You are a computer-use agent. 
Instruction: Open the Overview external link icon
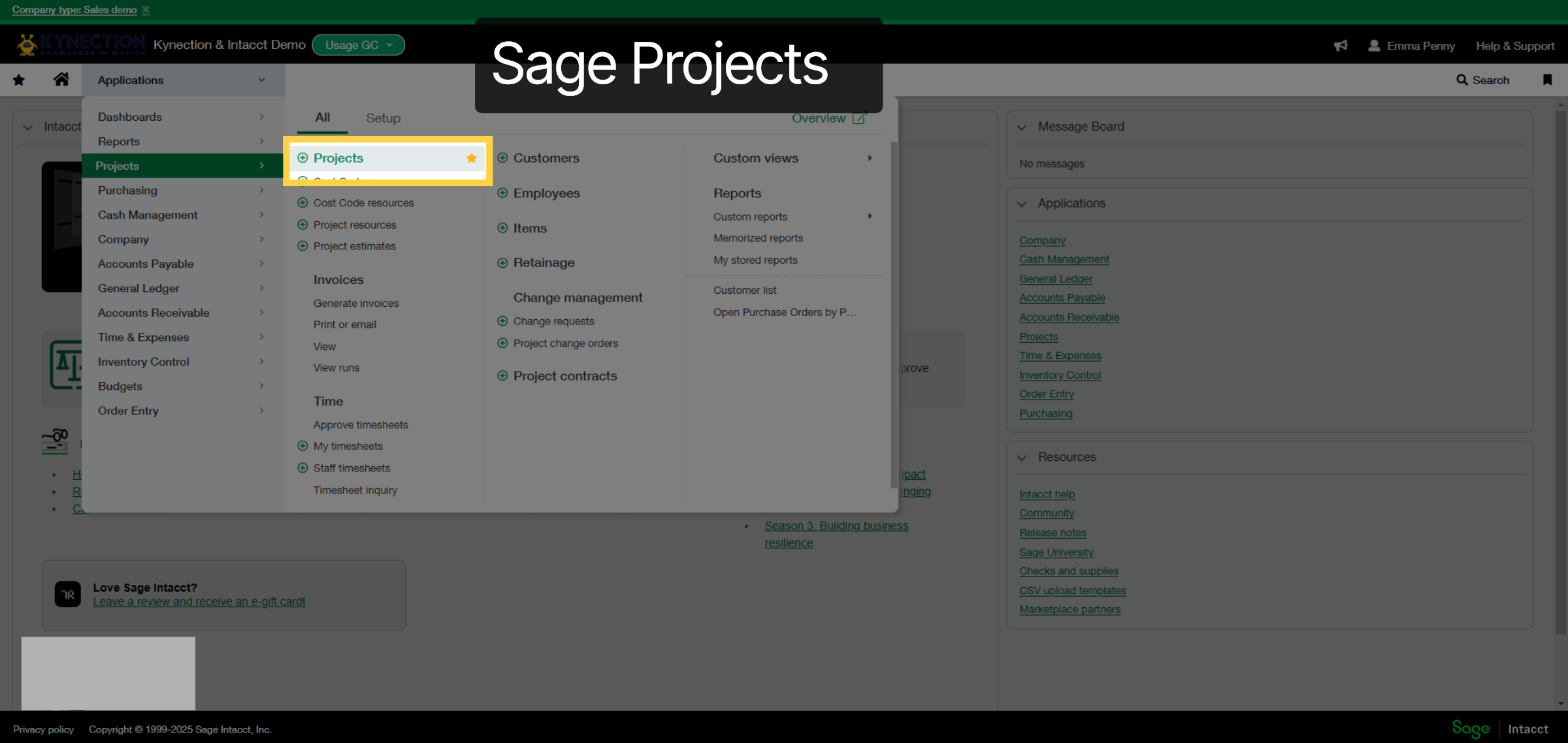(859, 118)
